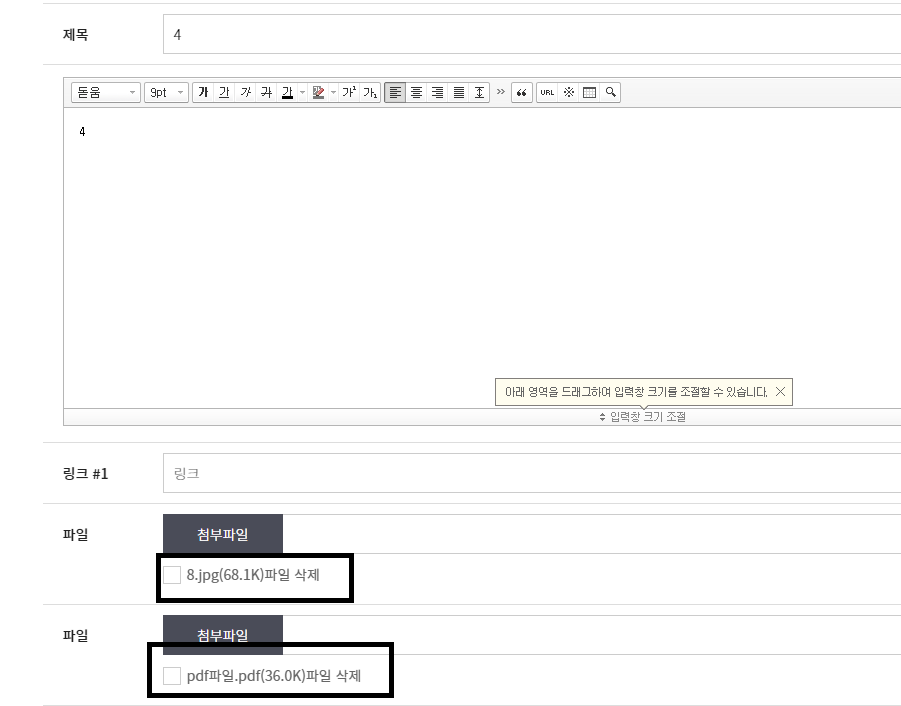Expand more toolbar tools chevron
901x706 pixels.
(500, 92)
